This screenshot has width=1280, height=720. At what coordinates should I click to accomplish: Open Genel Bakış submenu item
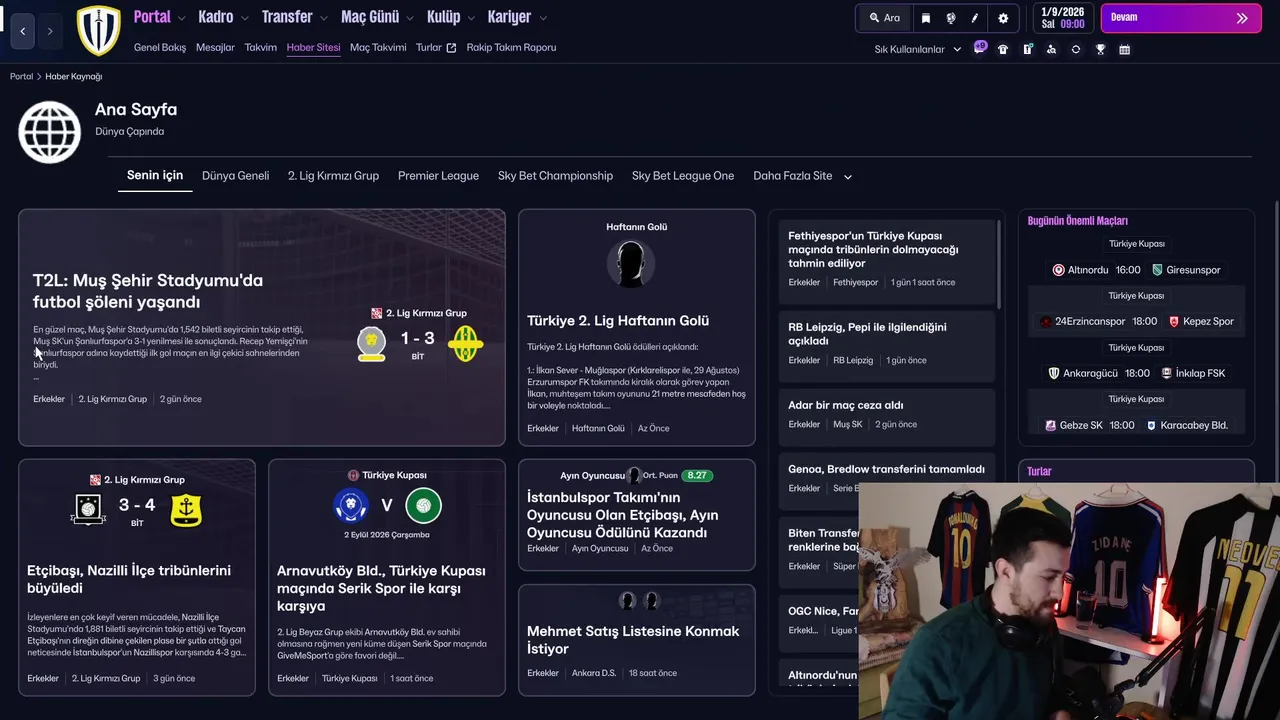tap(160, 47)
